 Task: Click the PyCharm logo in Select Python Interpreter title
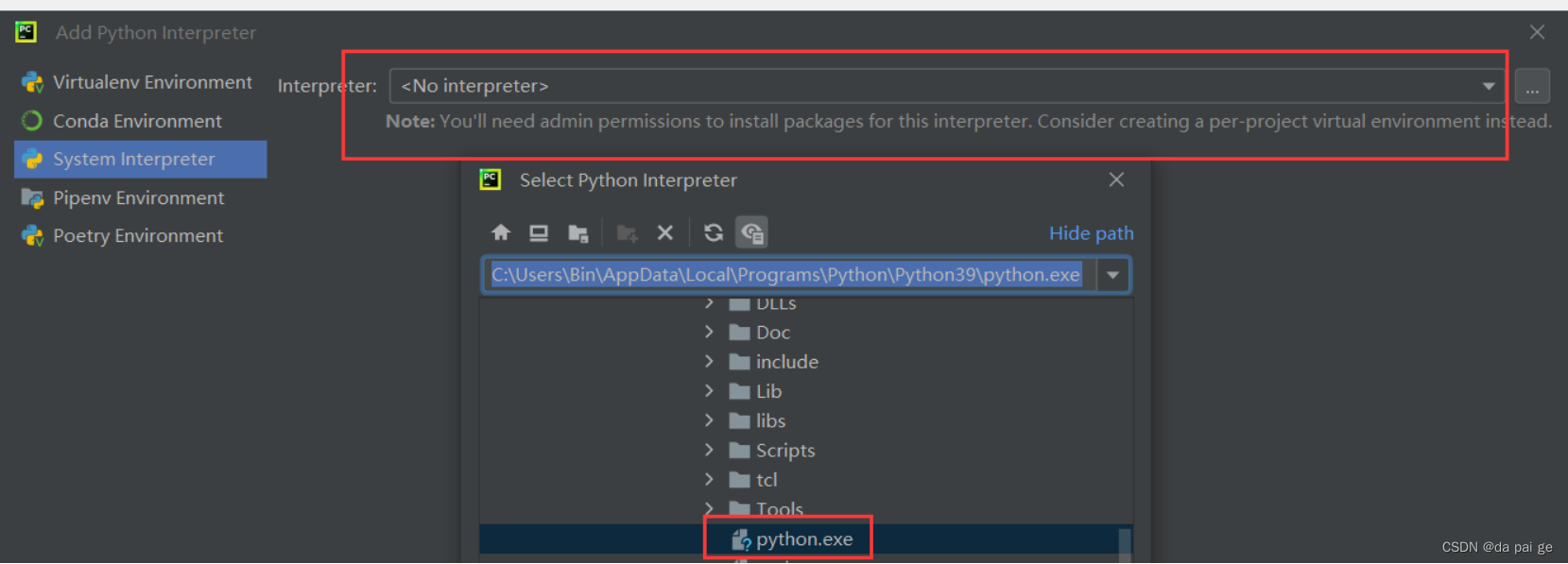pyautogui.click(x=491, y=179)
